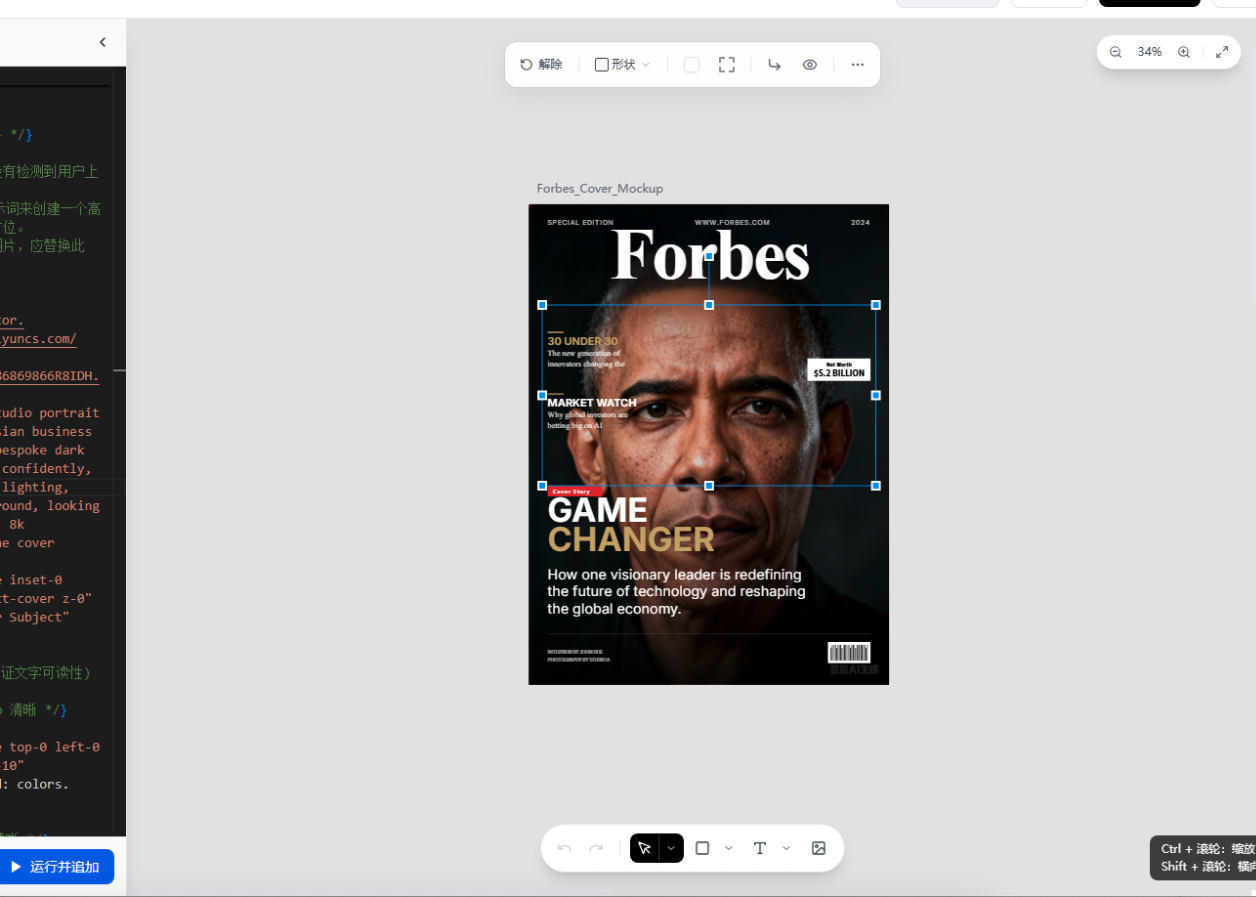Click the WWW.FORBES.COM text on cover
Screen dimensions: 1256x897
point(732,222)
